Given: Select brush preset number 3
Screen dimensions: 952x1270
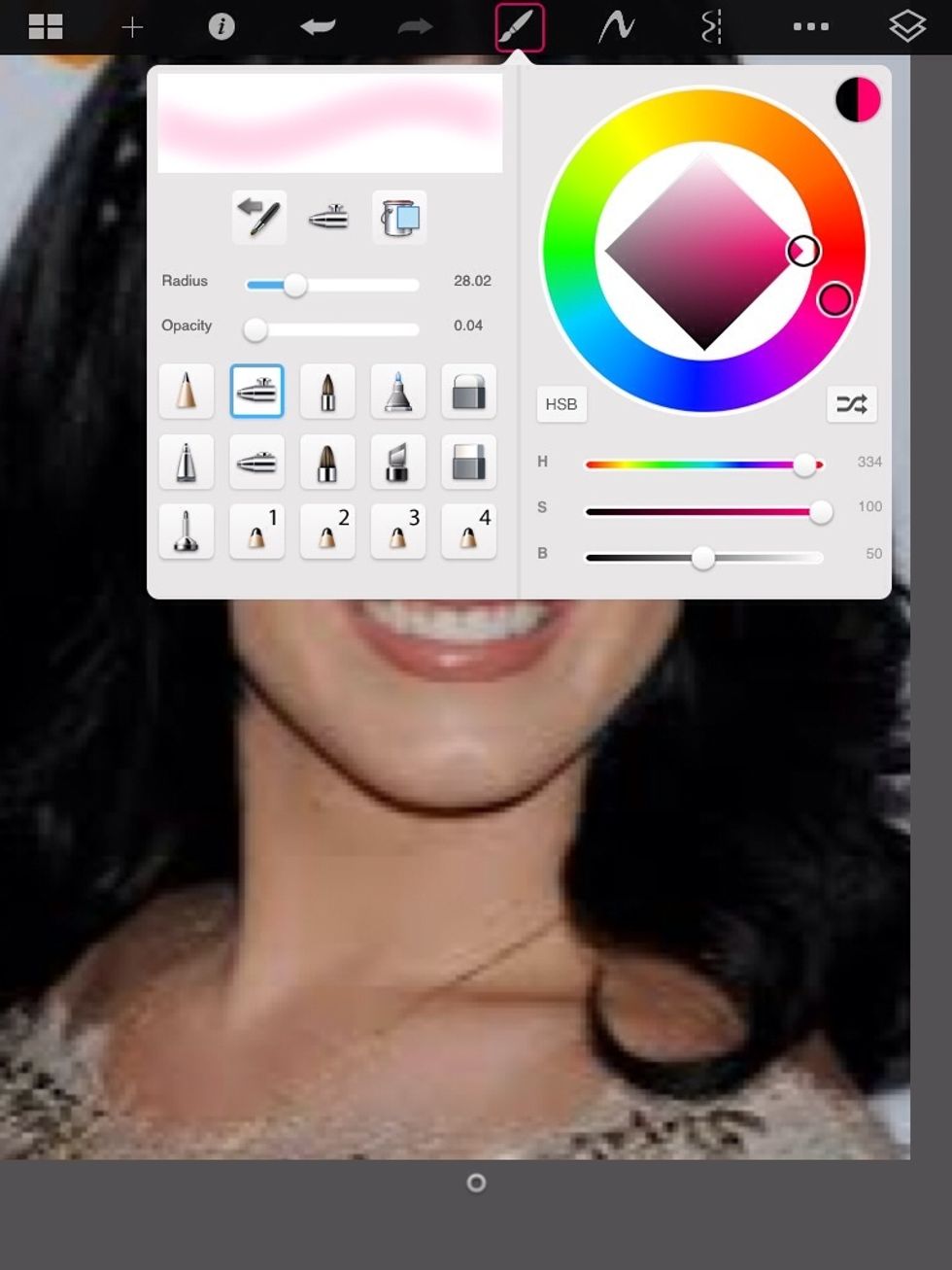Looking at the screenshot, I should click(x=398, y=532).
